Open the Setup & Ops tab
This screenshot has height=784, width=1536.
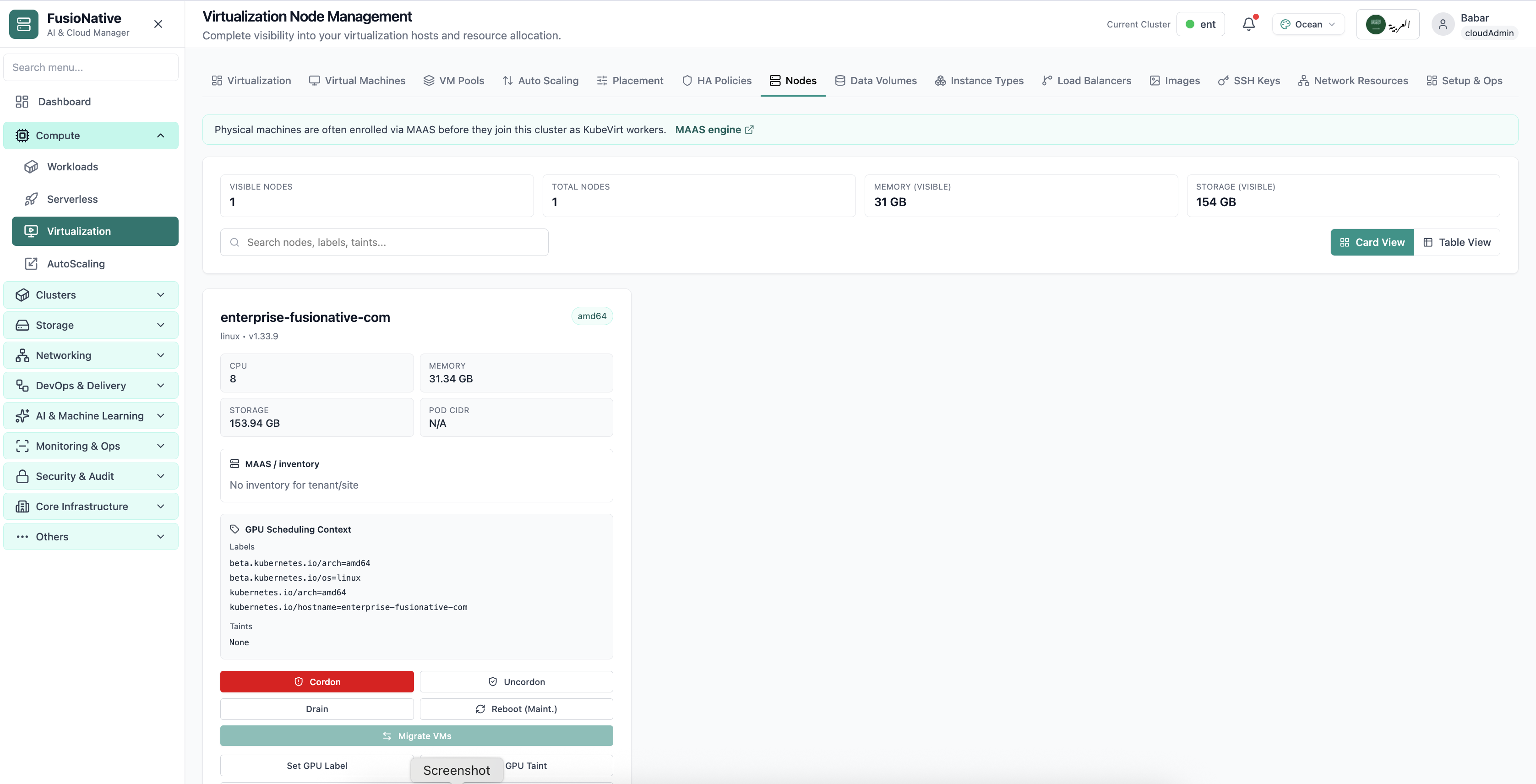(1464, 81)
